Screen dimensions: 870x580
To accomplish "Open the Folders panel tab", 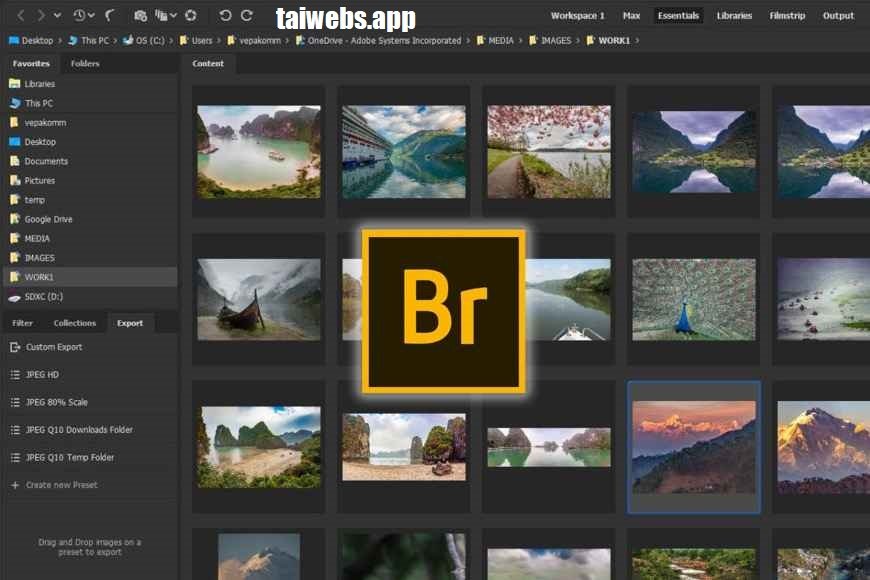I will pos(85,64).
